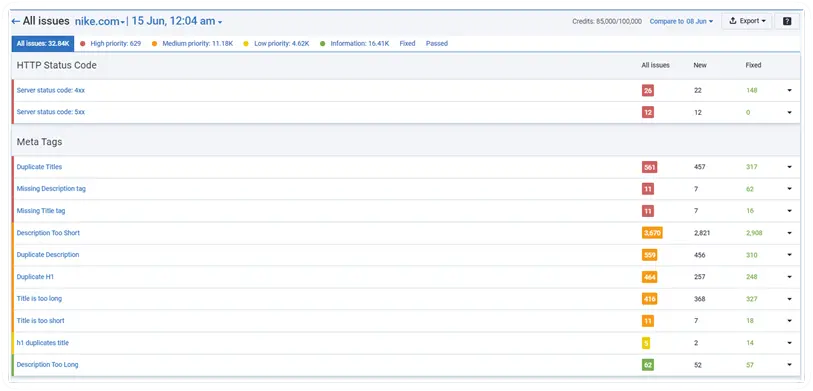Expand the Missing Description tag row arrow
Viewport: 813px width, 391px height.
(789, 189)
